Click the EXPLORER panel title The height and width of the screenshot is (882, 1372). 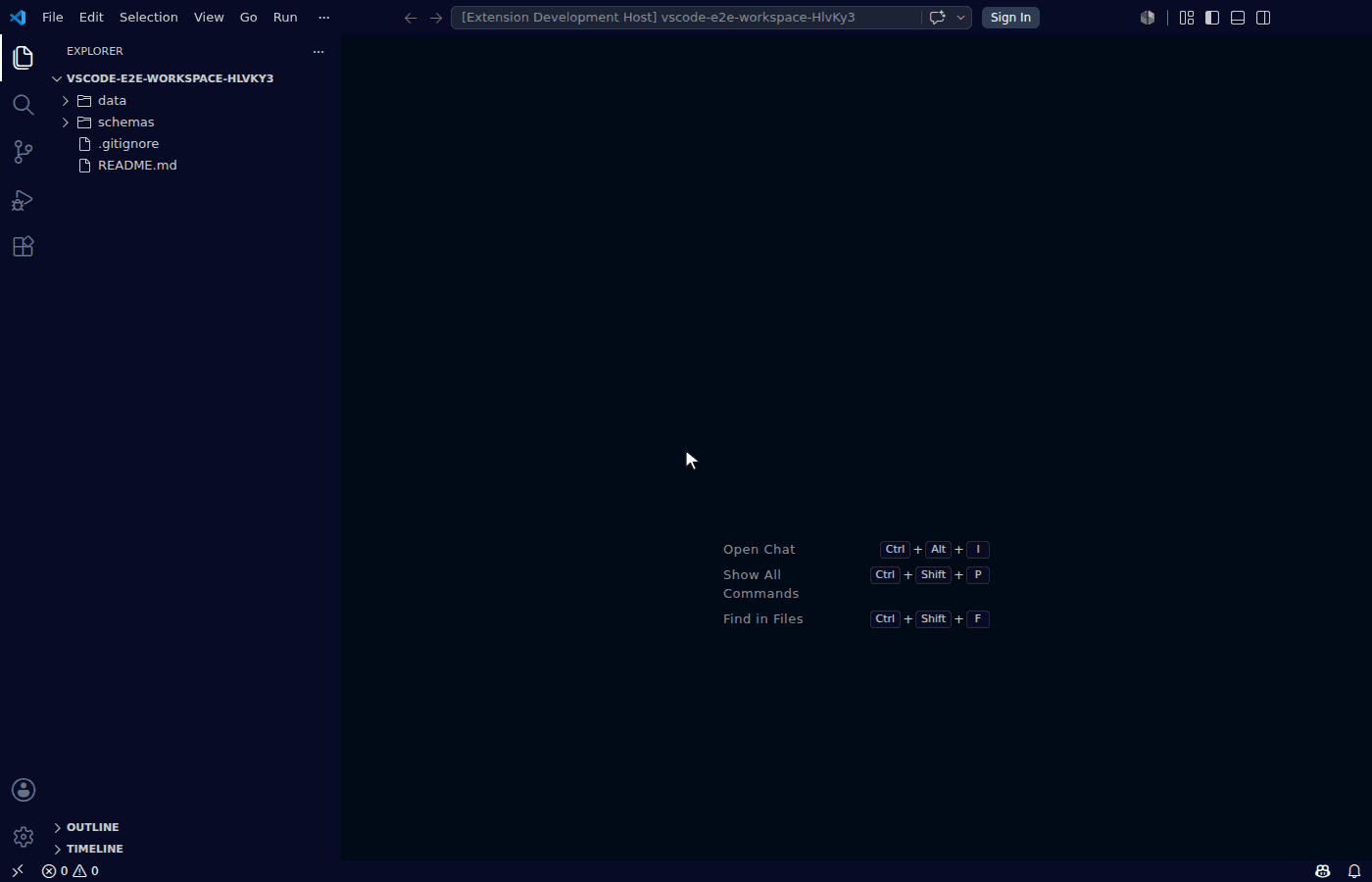95,51
